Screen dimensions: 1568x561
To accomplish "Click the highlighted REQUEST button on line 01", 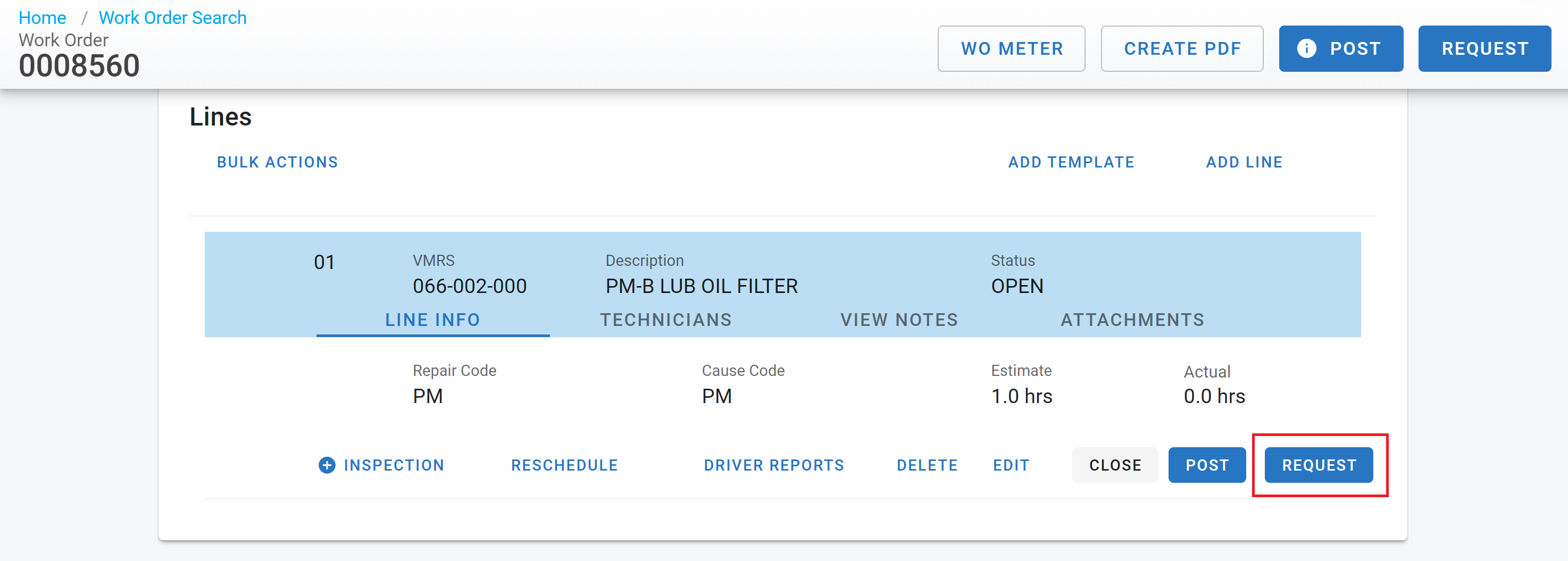I will [1319, 465].
